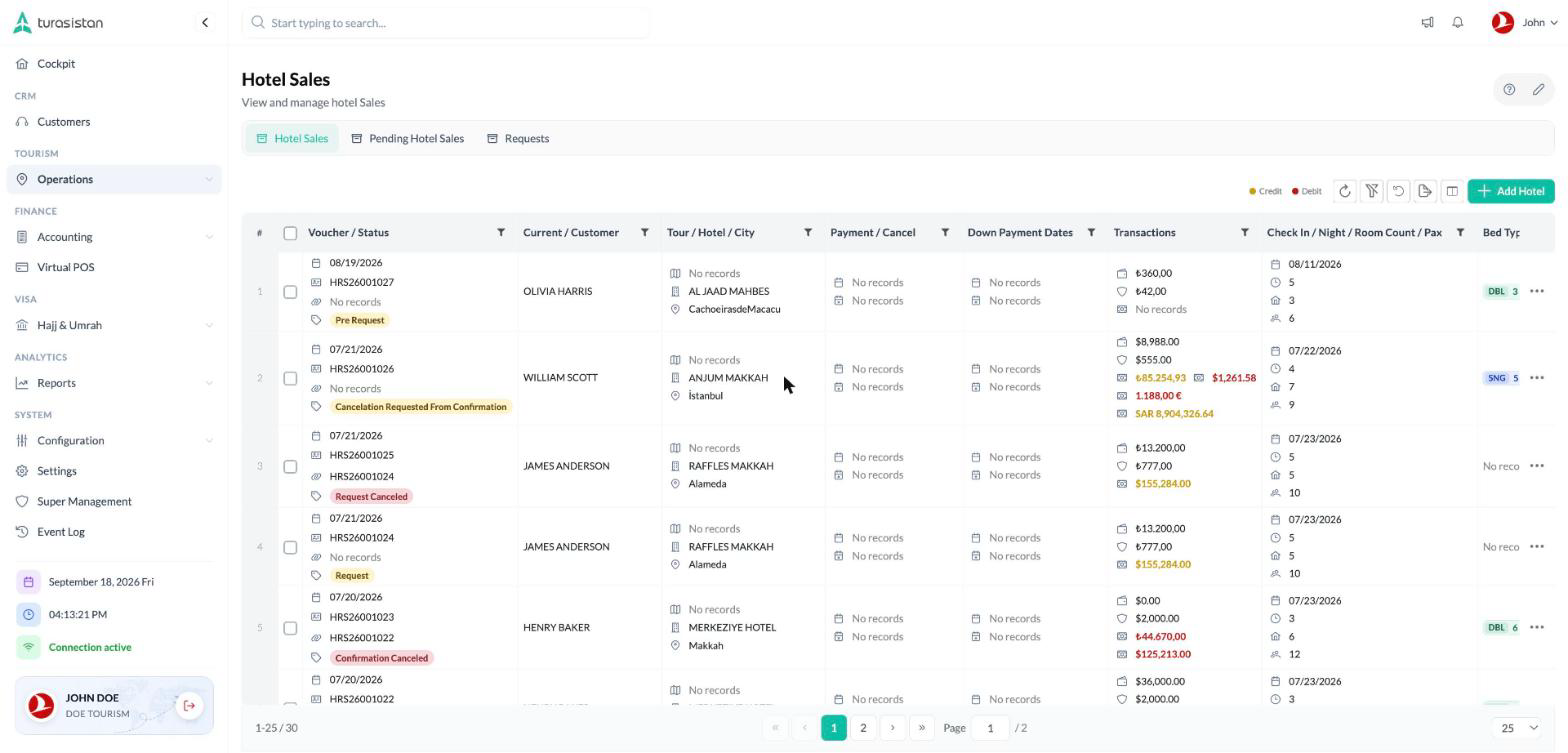Open the announcements megaphone icon
This screenshot has width=1568, height=753.
pos(1427,22)
